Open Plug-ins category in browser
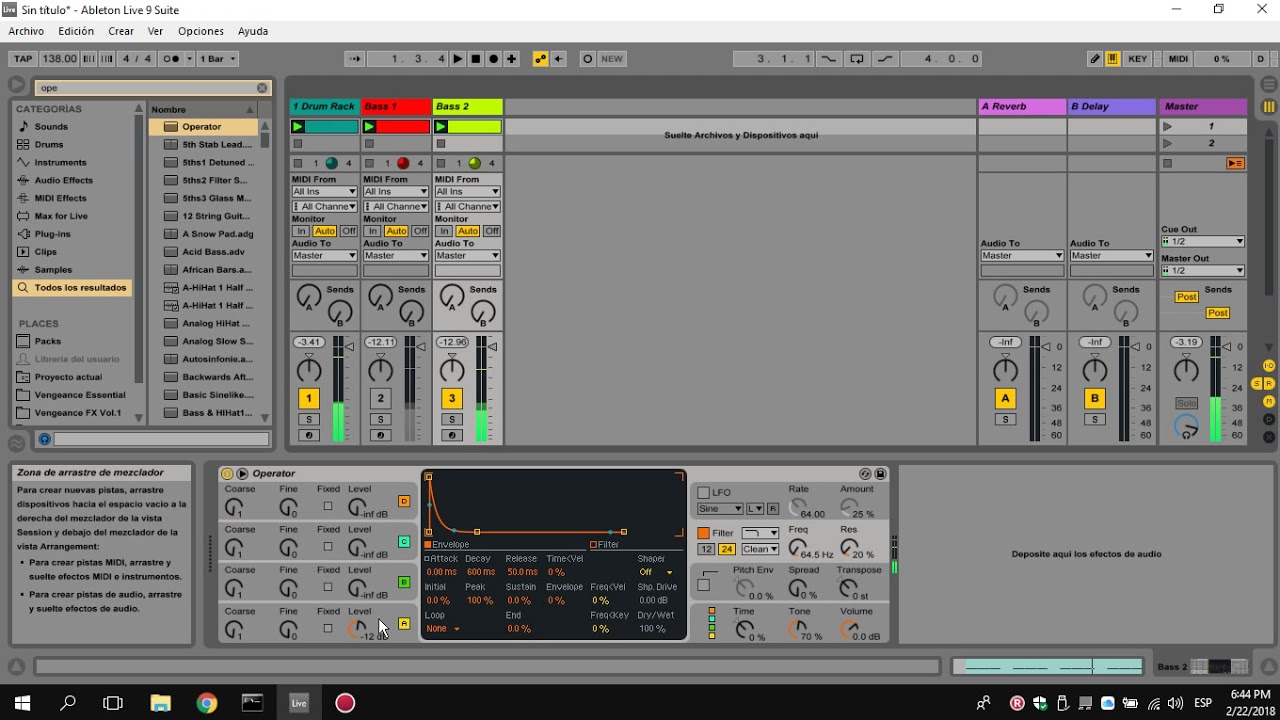 pyautogui.click(x=52, y=234)
